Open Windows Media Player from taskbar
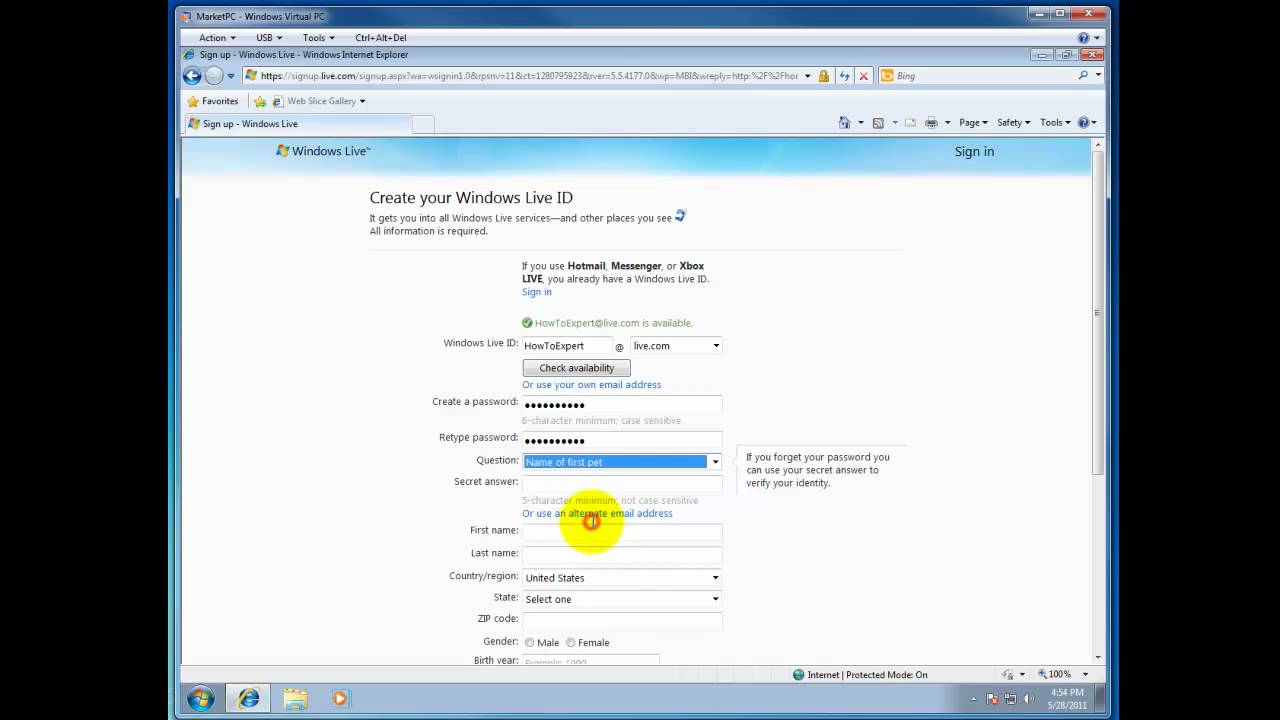Viewport: 1280px width, 720px height. coord(340,698)
